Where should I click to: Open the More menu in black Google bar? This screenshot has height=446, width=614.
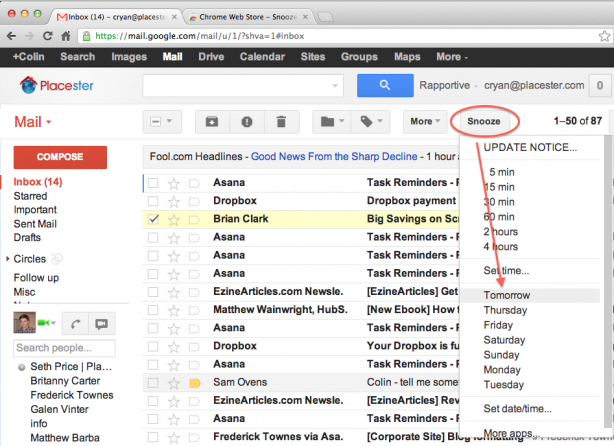[452, 57]
